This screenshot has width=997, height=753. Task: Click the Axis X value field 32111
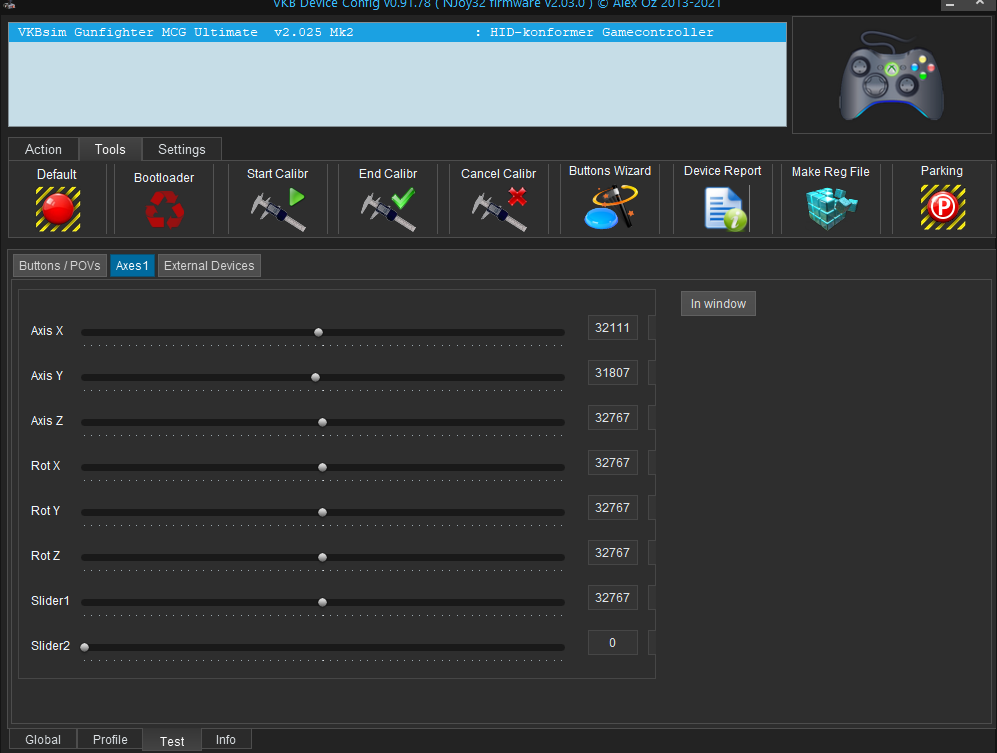(612, 328)
